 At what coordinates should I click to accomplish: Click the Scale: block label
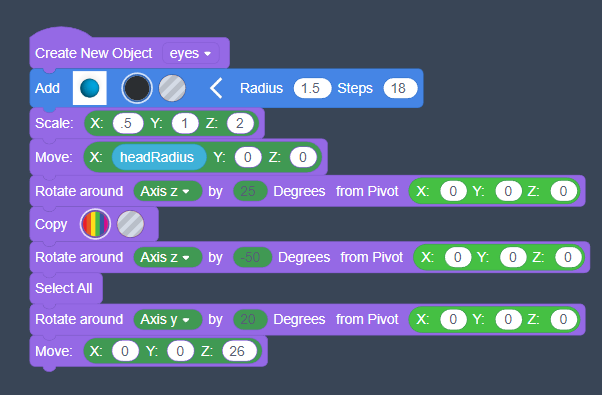(x=54, y=124)
